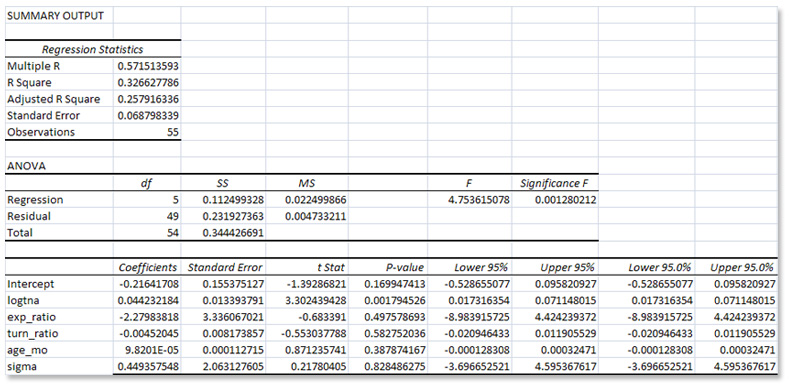Click logtna coefficient 0.044232184
Image resolution: width=790 pixels, height=387 pixels.
(147, 301)
